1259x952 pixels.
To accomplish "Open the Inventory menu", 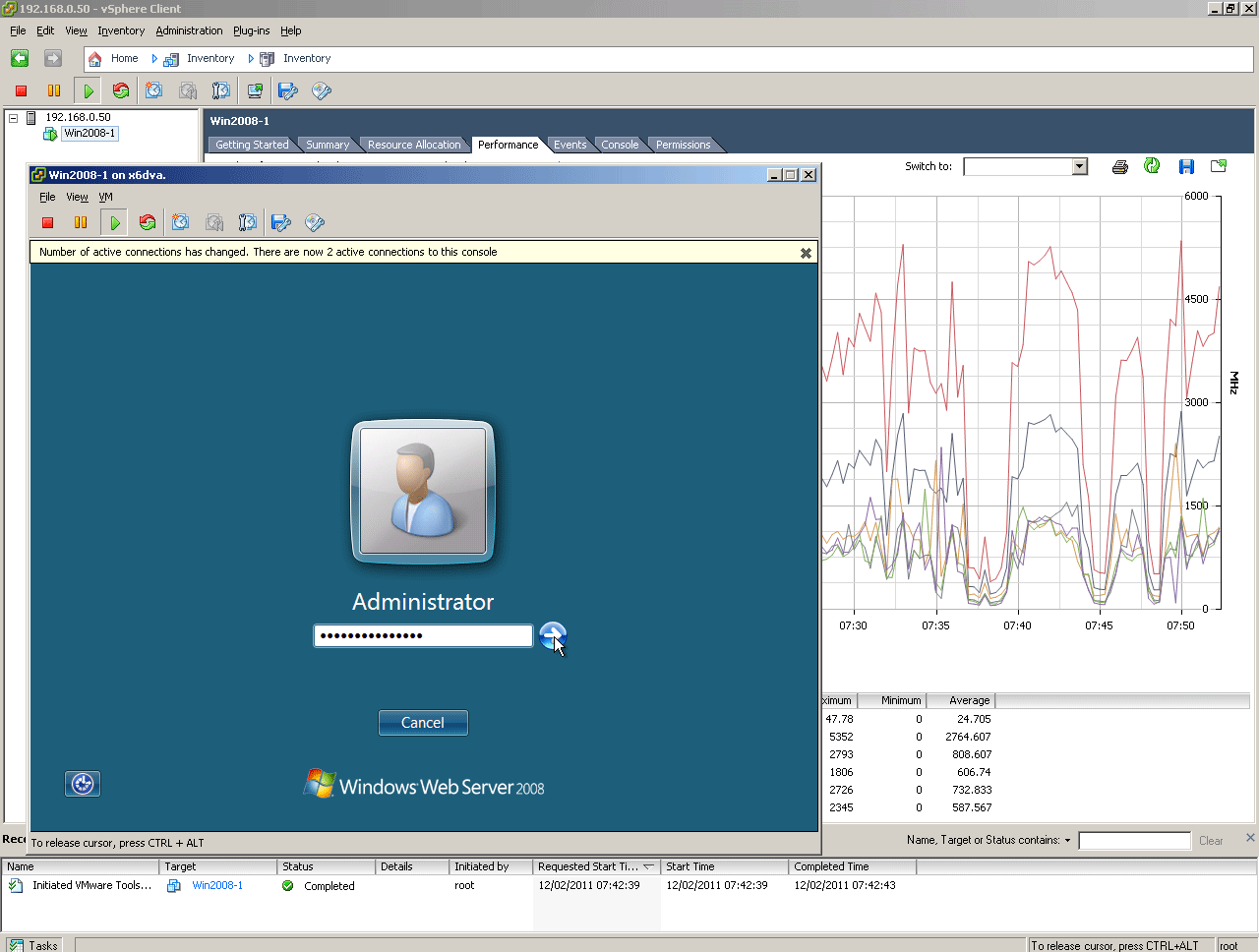I will (121, 31).
